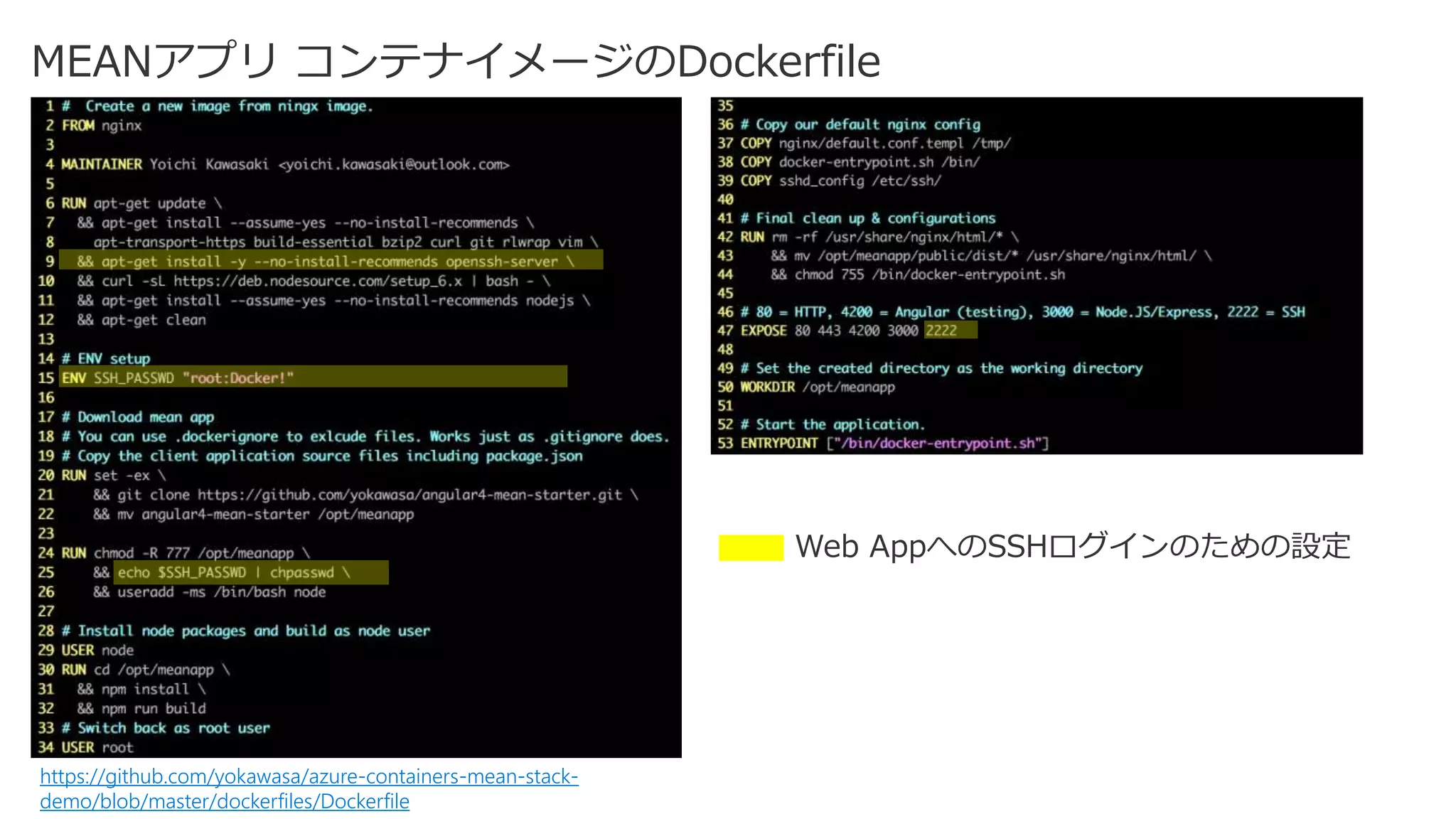
Task: Click highlighted ENV SSH_PASSWD line
Action: 314,377
